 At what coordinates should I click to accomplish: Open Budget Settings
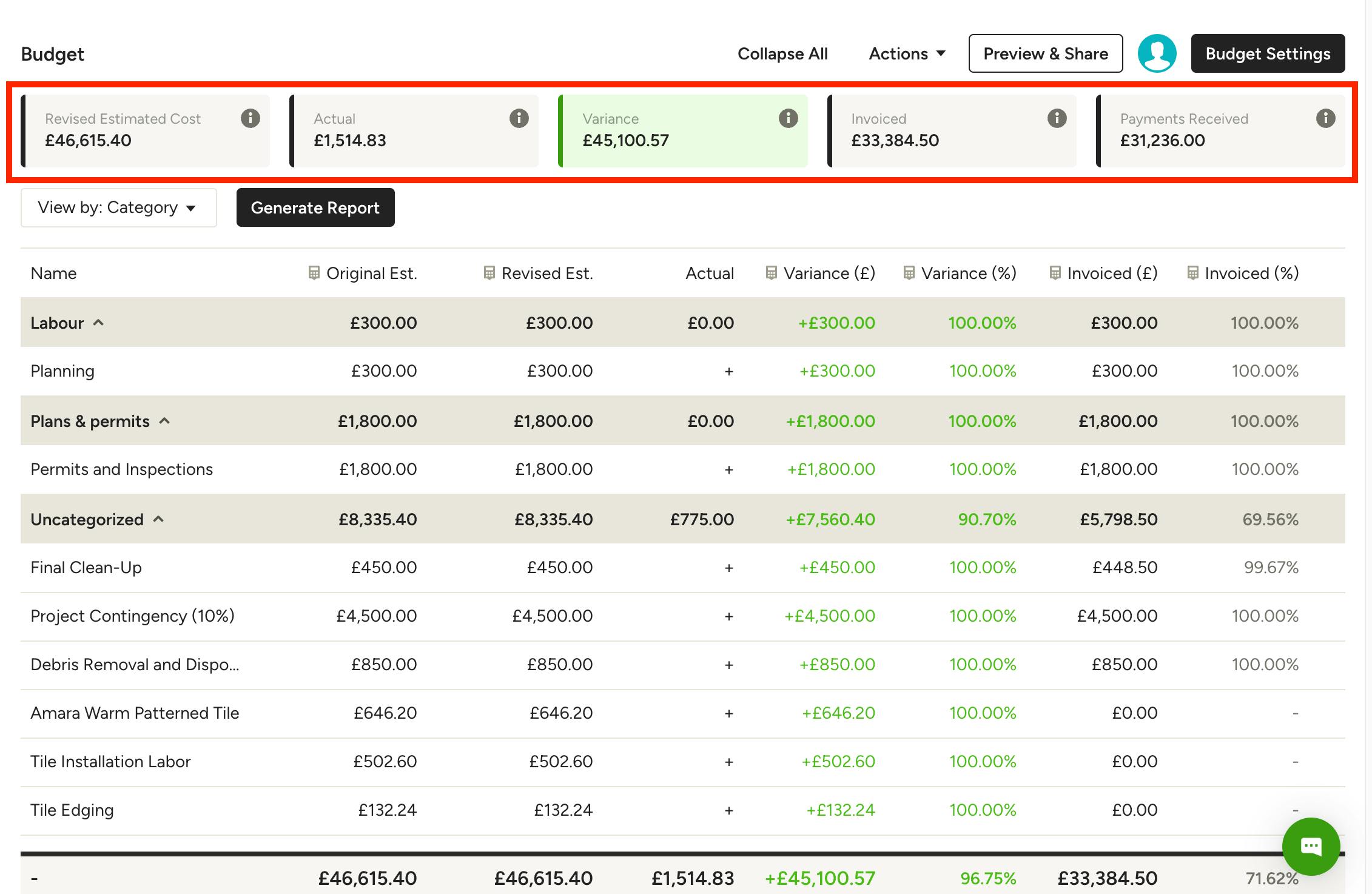[1268, 53]
